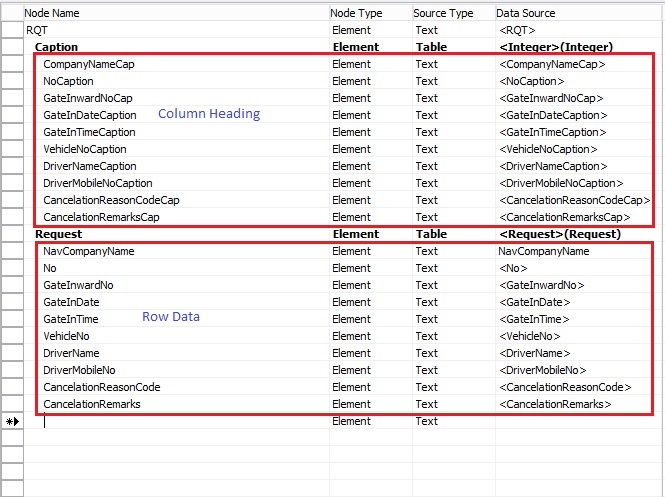Click the <Request>(Request) data source cell

click(560, 234)
